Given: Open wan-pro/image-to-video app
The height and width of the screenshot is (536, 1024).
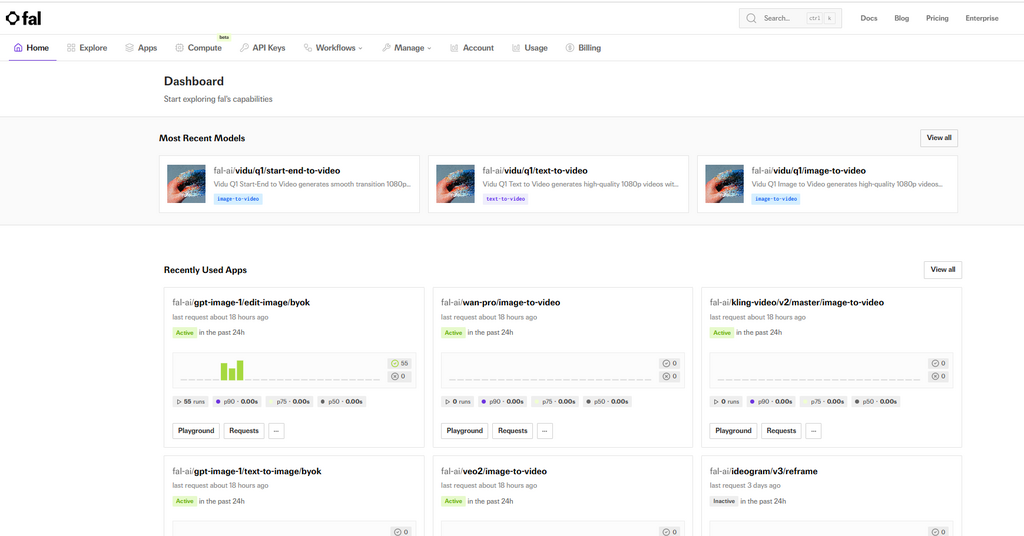Looking at the screenshot, I should [500, 302].
